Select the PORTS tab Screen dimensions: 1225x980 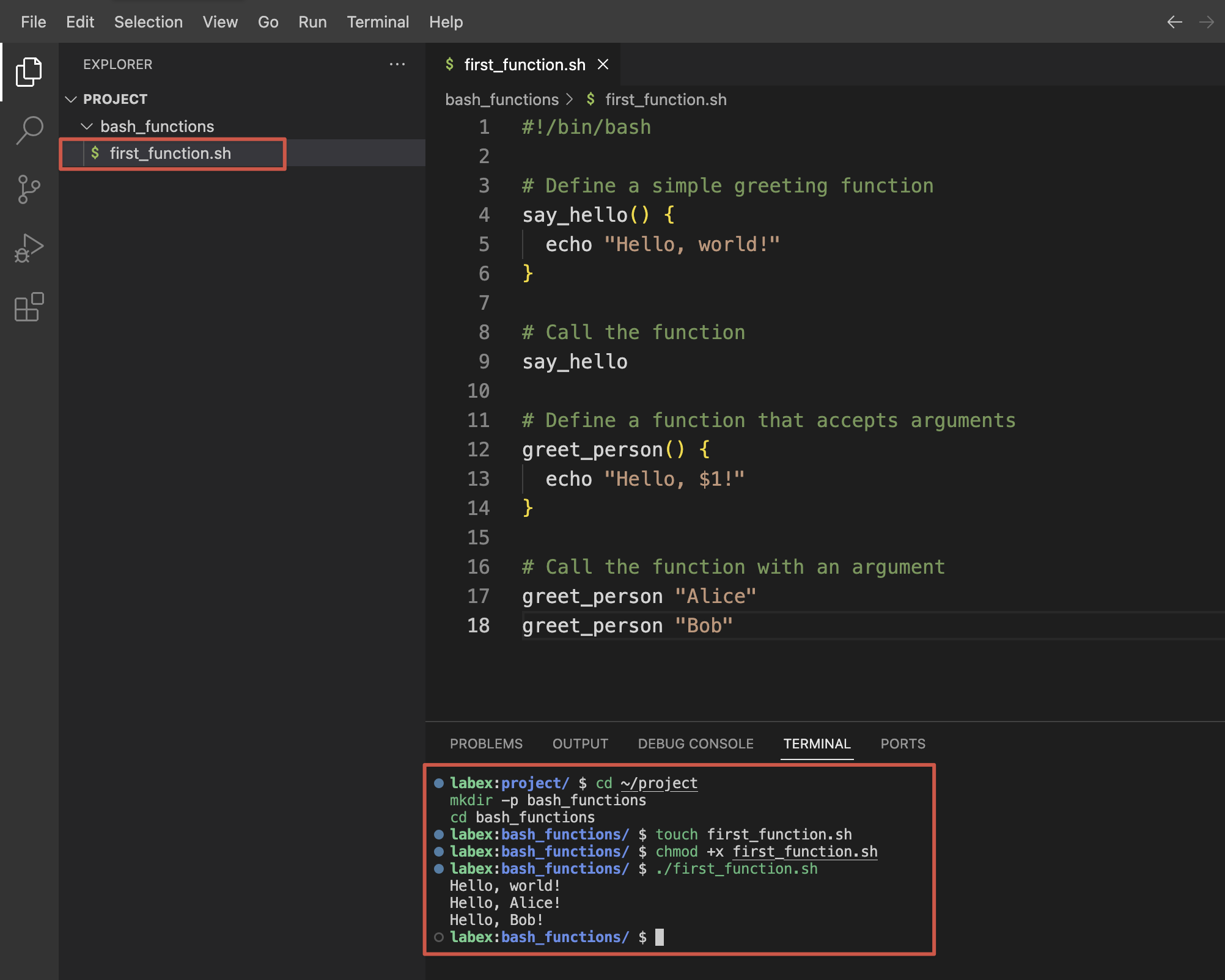903,744
